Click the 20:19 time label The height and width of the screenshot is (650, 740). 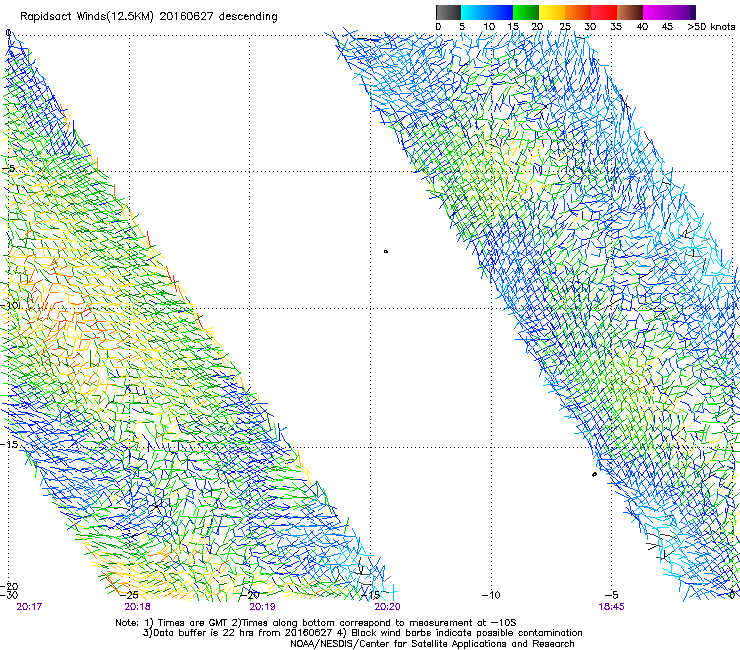(x=262, y=607)
